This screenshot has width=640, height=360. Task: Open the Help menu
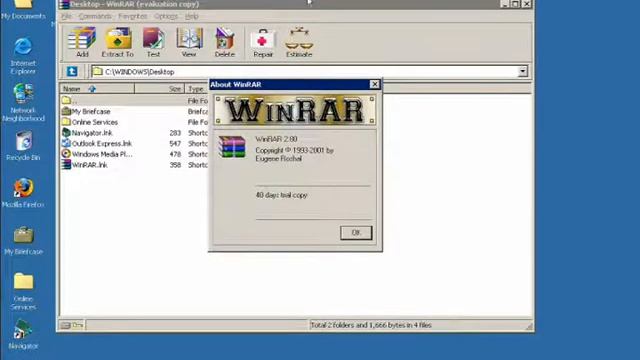191,16
